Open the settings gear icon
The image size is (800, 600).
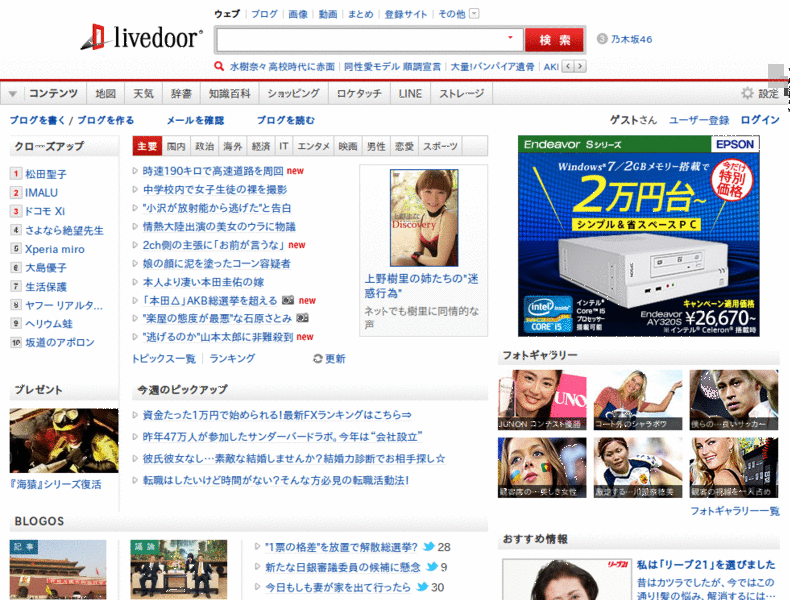[747, 93]
